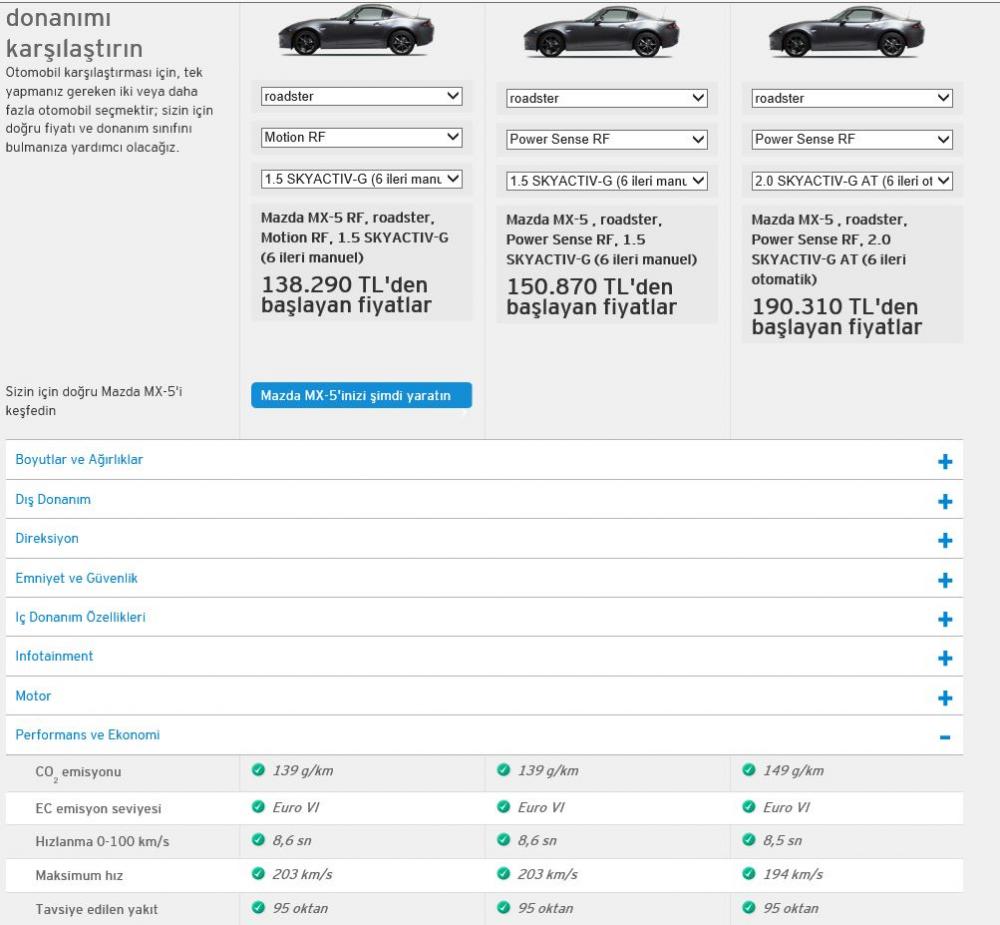Open the engine dropdown in the 138.290 TL column
The width and height of the screenshot is (1000, 925).
(362, 179)
